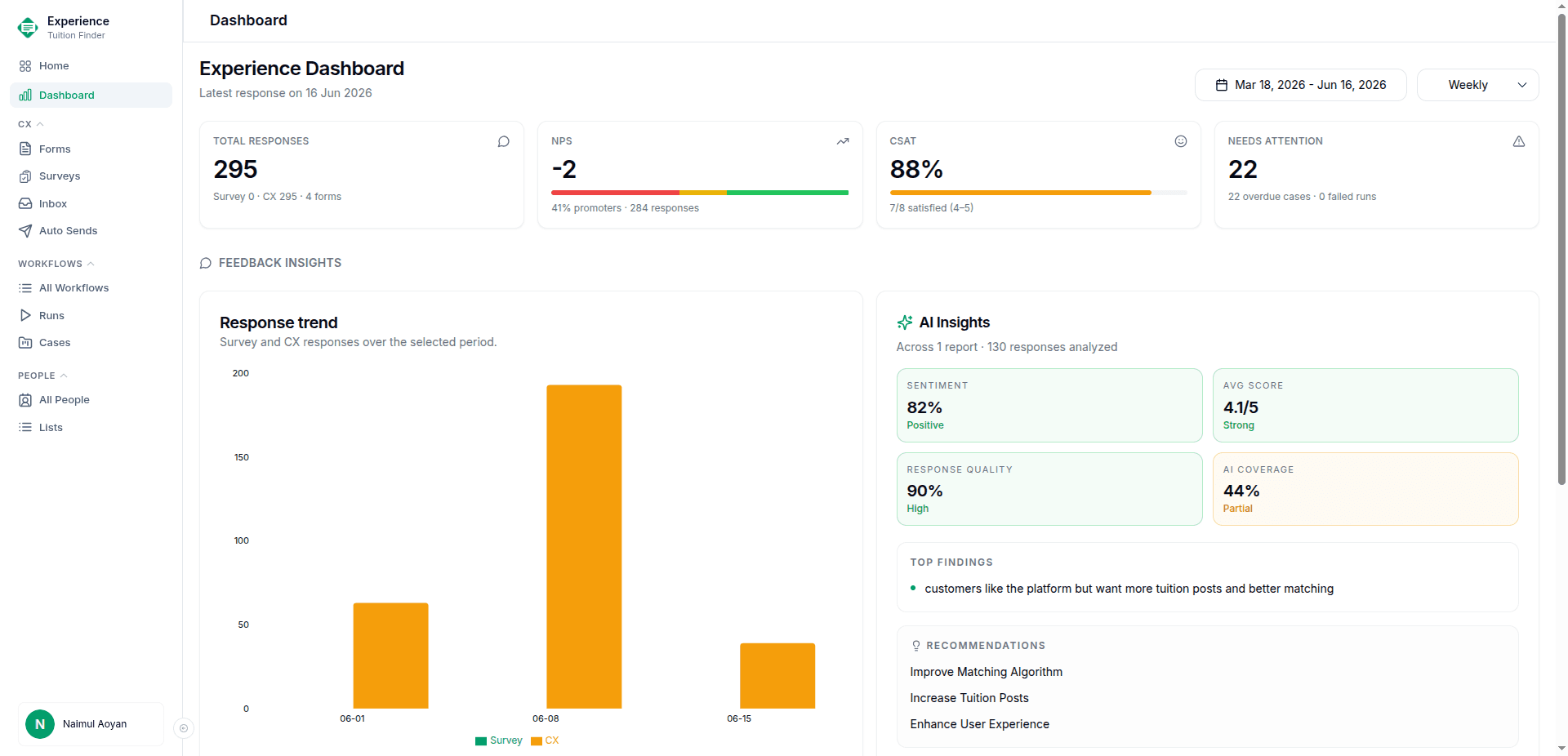Screen dimensions: 1568x756
Task: Click the Runs play icon
Action: pyautogui.click(x=25, y=316)
